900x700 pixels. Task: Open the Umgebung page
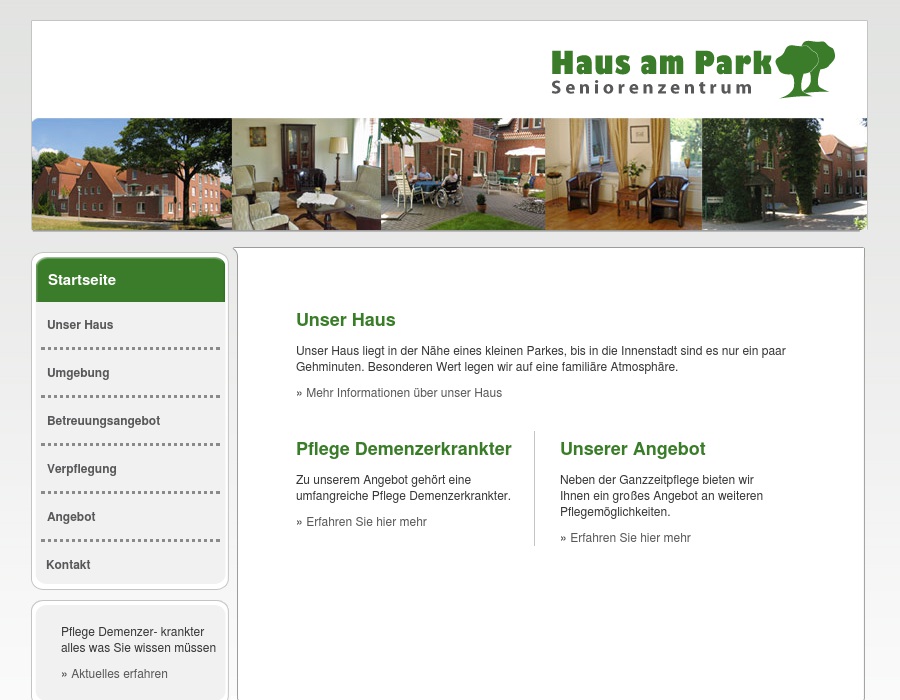78,372
